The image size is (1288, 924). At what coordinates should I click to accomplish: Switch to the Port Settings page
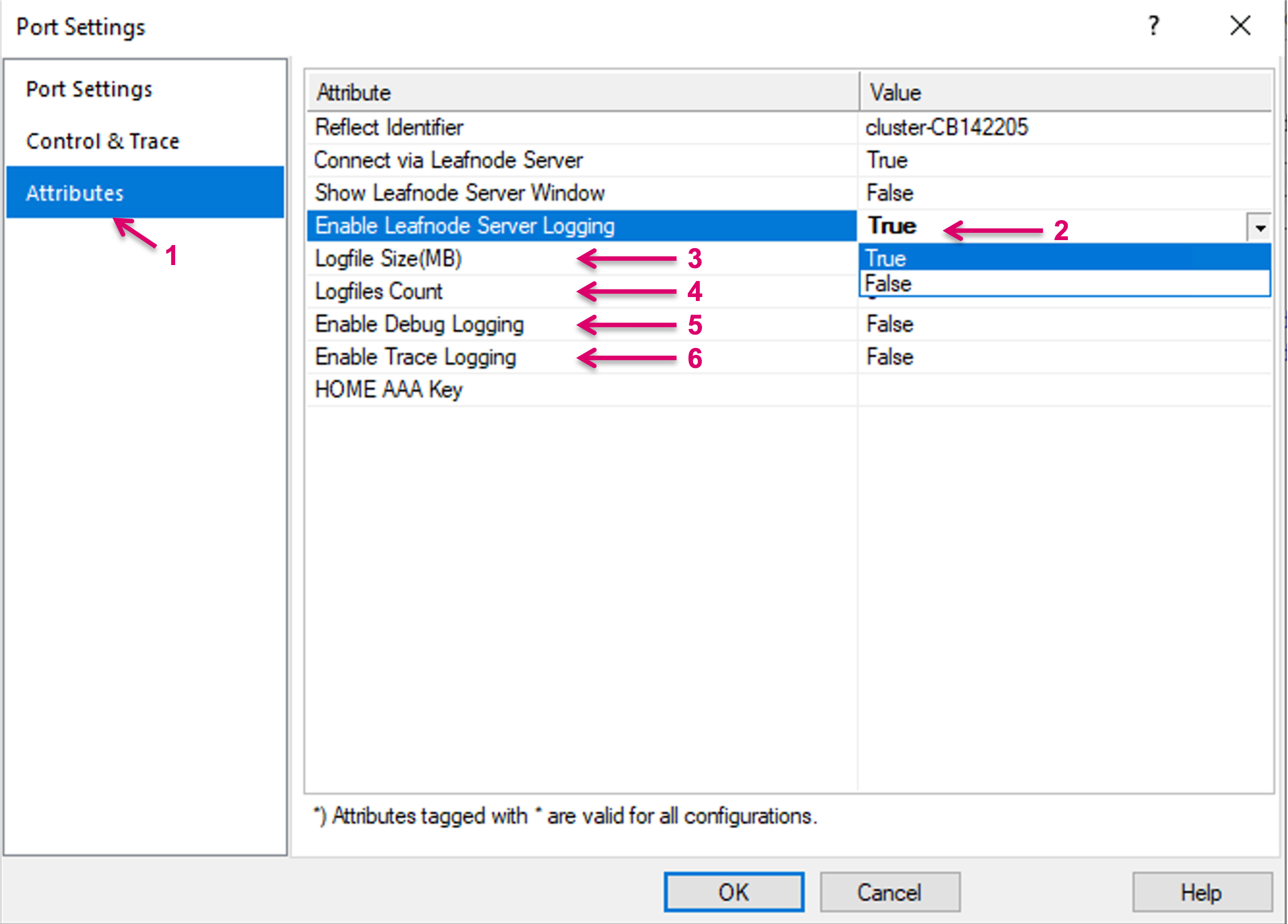point(89,89)
